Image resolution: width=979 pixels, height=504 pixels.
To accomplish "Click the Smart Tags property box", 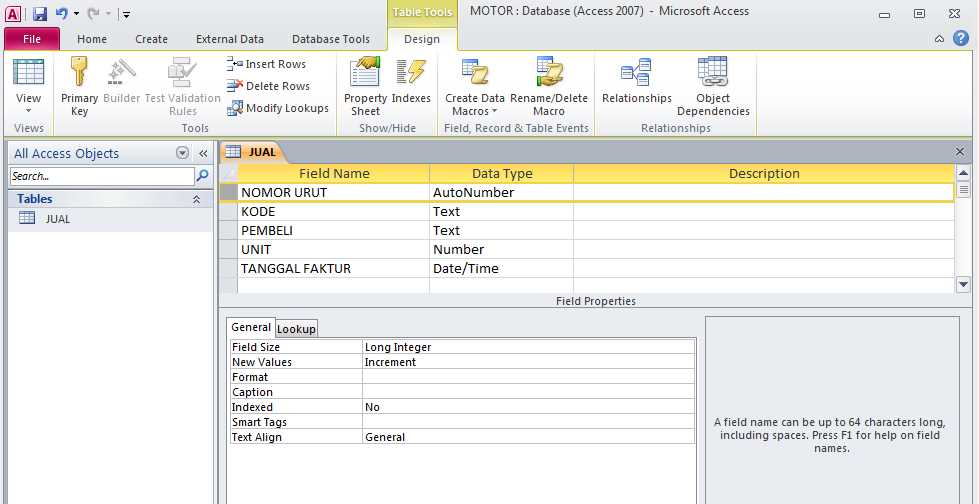I will pos(528,422).
